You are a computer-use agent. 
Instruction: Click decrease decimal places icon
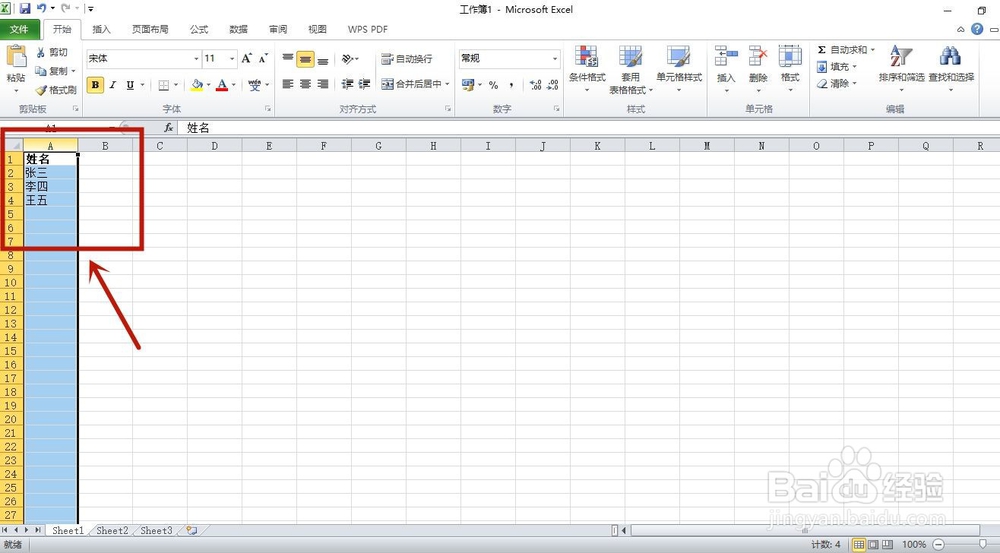pyautogui.click(x=553, y=84)
